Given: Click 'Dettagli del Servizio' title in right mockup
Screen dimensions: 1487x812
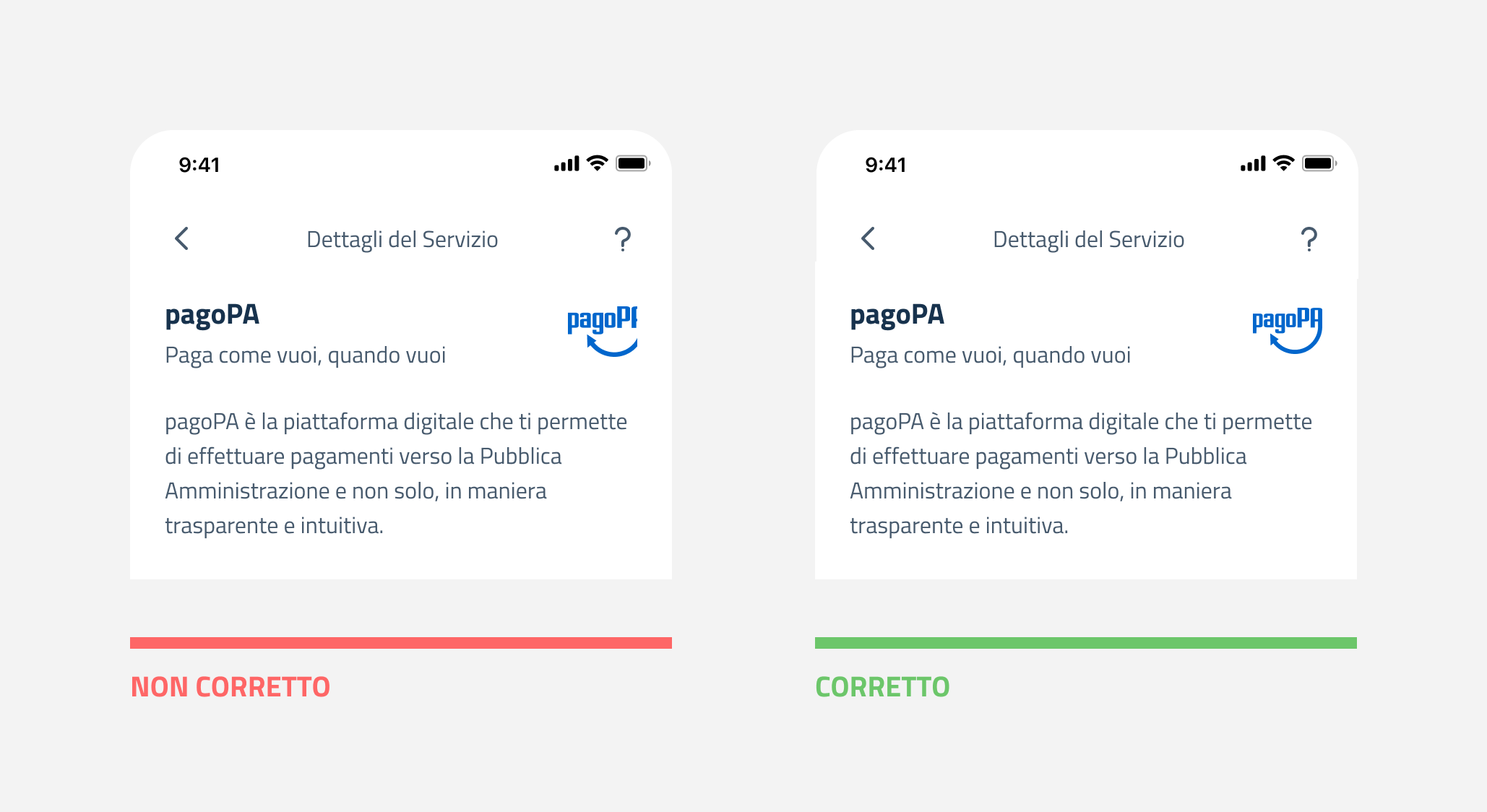Looking at the screenshot, I should [1088, 239].
